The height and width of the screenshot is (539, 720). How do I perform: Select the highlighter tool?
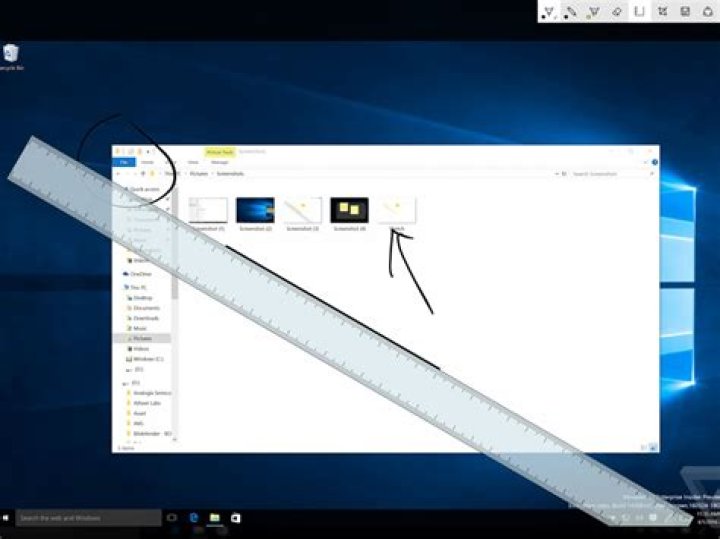click(x=594, y=12)
